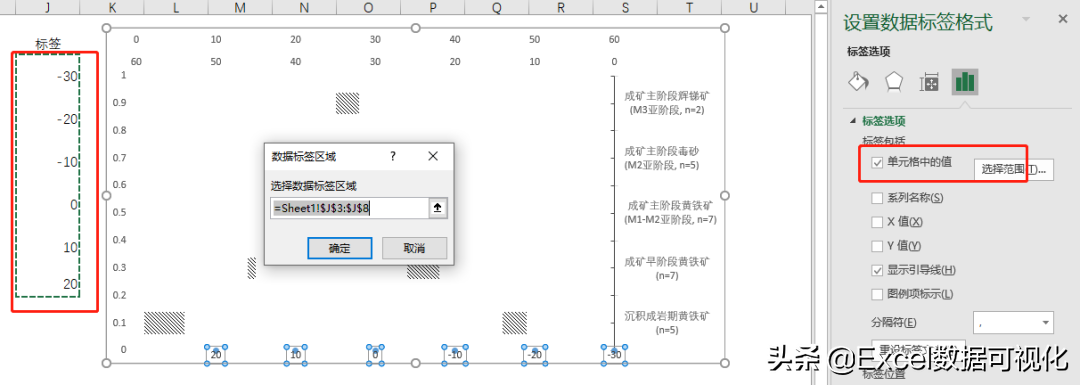The image size is (1080, 385).
Task: Click the chart data label -10 at bottom
Action: tap(455, 355)
